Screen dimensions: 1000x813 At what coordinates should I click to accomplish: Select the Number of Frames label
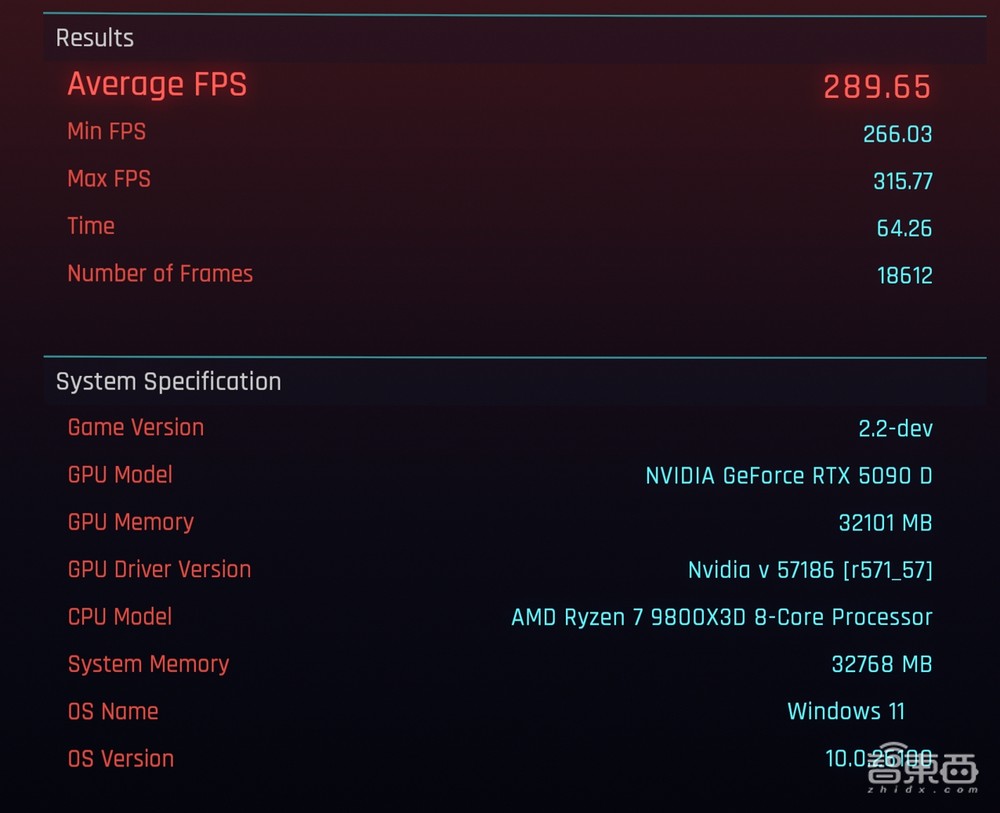pos(160,274)
